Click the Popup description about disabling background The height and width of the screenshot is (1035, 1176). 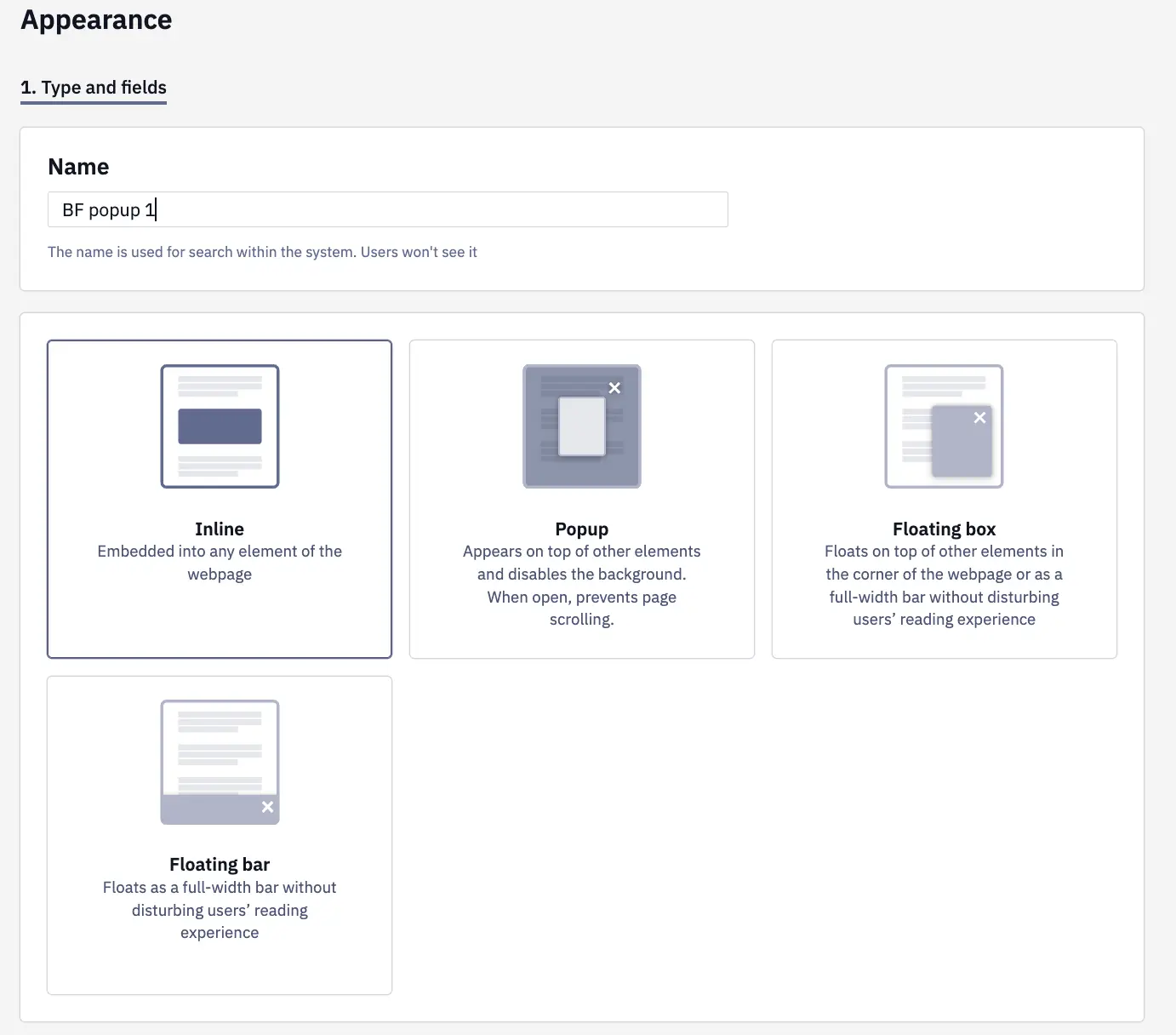(582, 586)
